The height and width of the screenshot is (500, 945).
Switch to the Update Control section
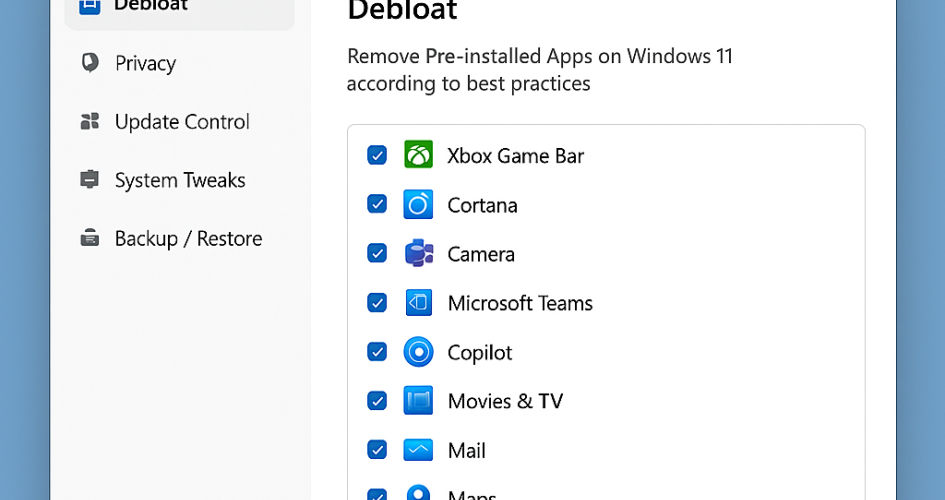(x=181, y=122)
